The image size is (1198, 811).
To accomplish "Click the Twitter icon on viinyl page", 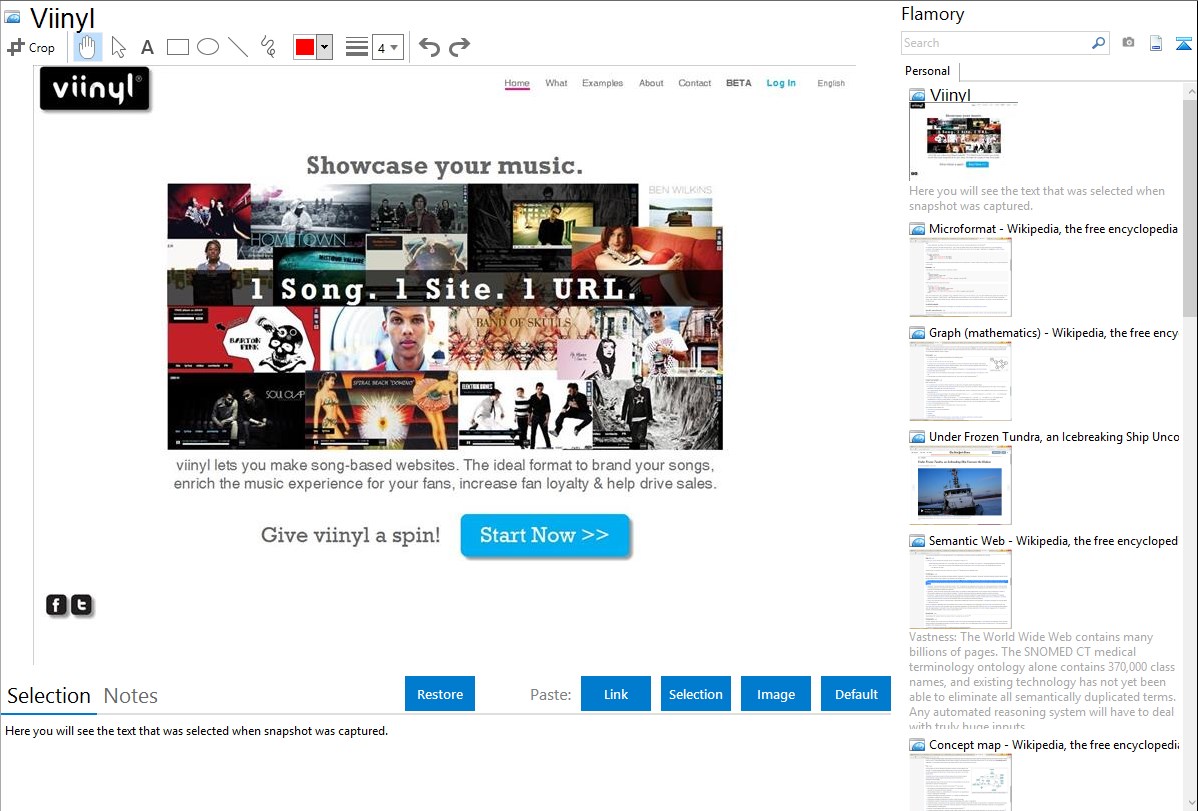I will [x=81, y=605].
